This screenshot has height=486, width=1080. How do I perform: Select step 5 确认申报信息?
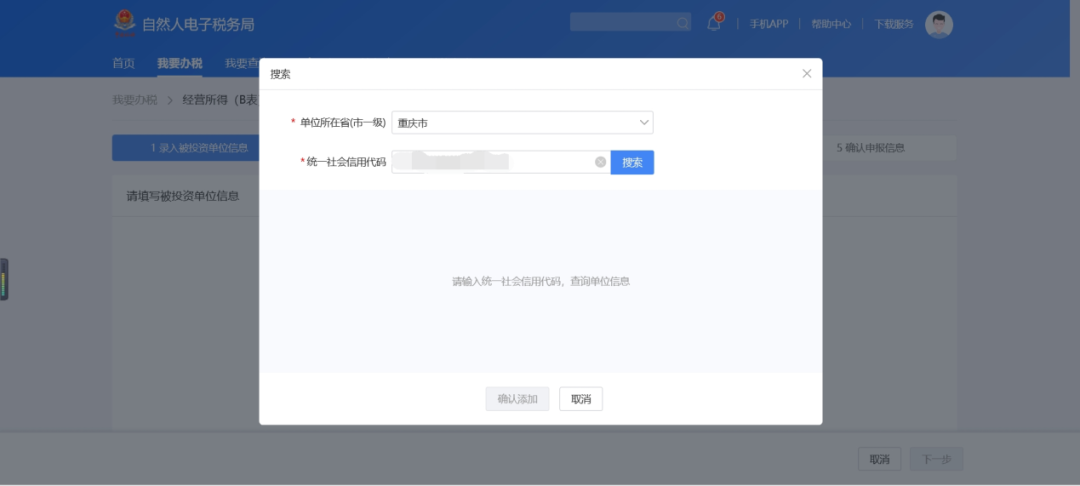coord(871,148)
